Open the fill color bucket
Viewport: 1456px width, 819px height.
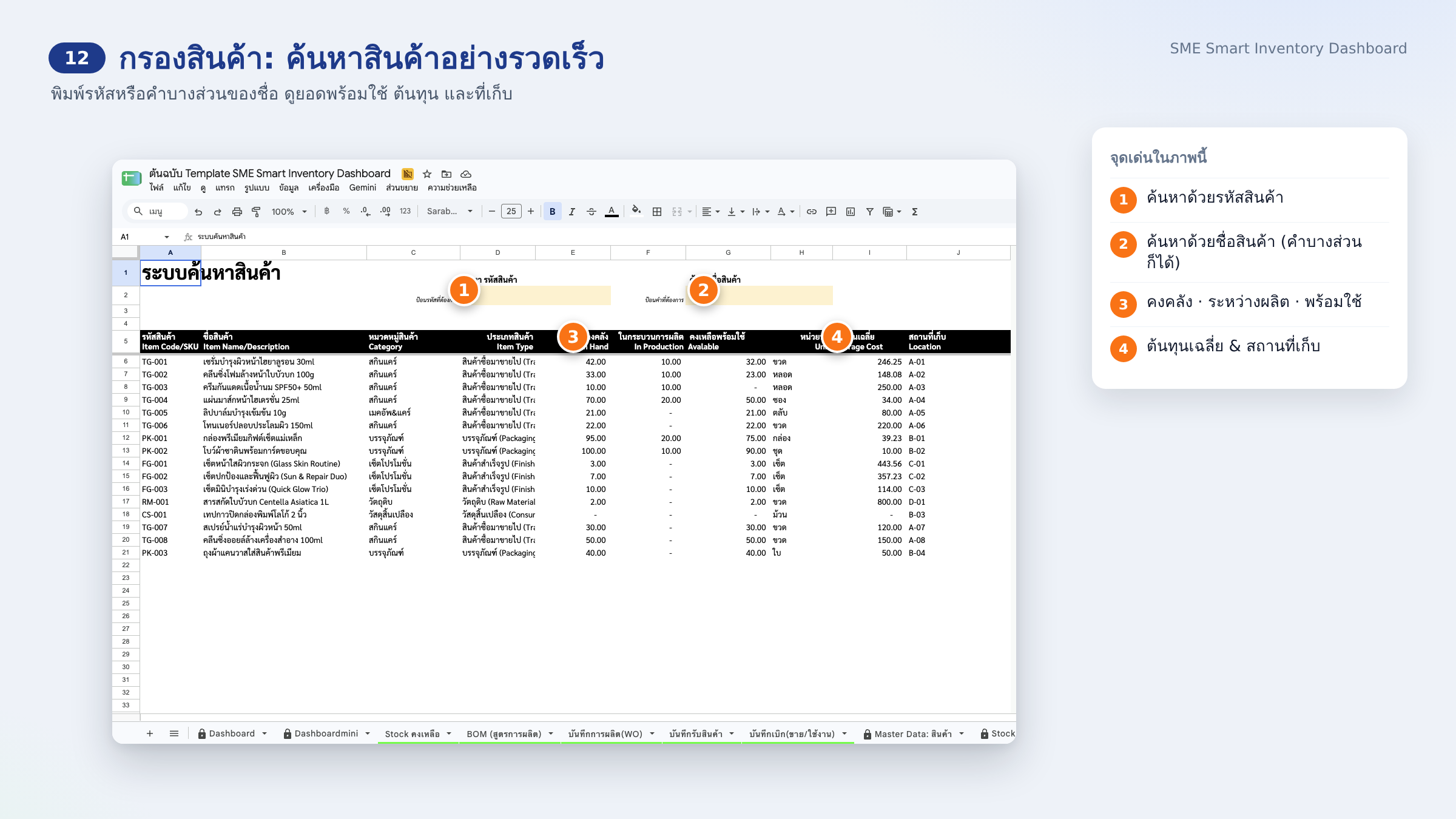[x=636, y=211]
